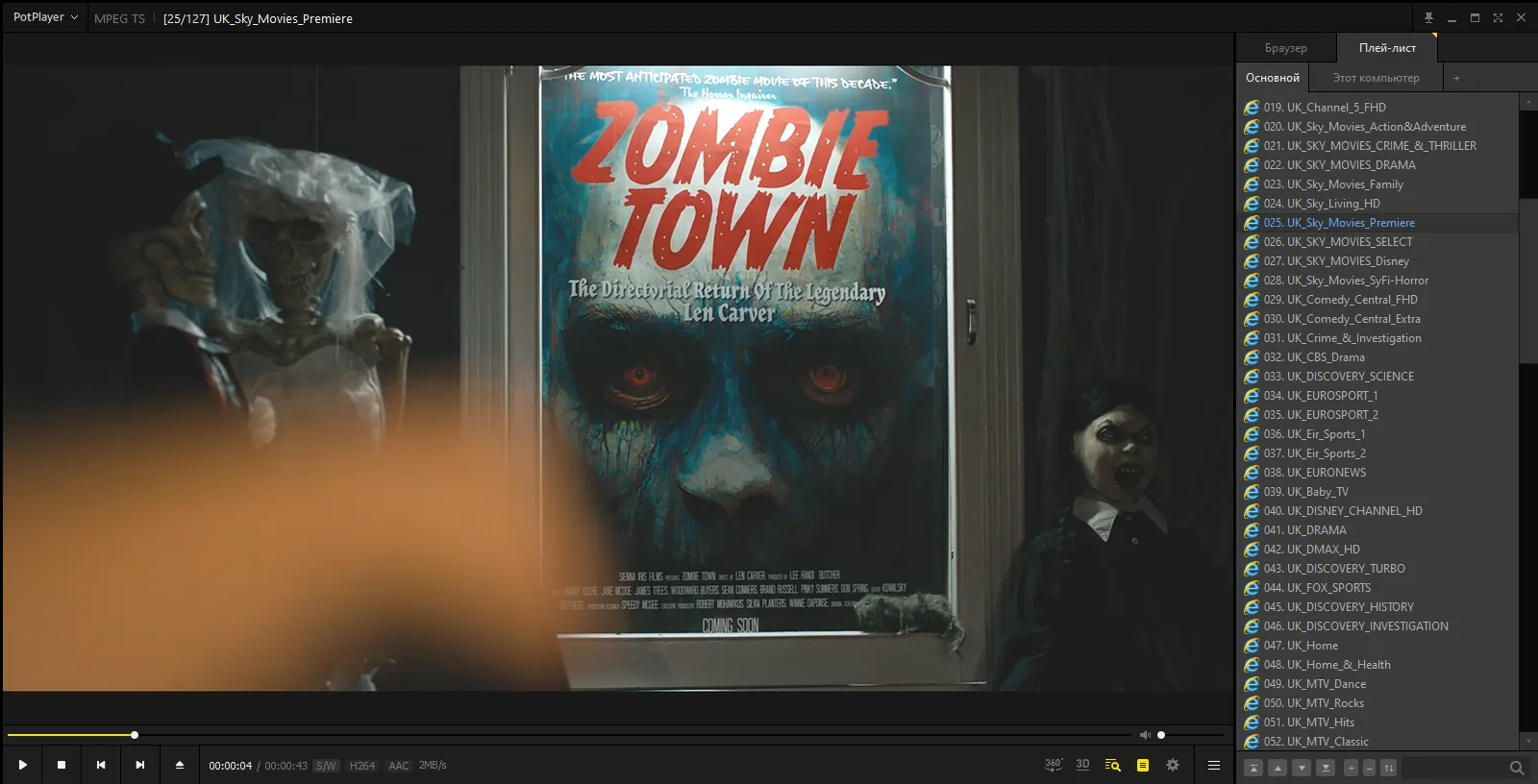The width and height of the screenshot is (1538, 784).
Task: Open the settings gear control panel
Action: (x=1173, y=765)
